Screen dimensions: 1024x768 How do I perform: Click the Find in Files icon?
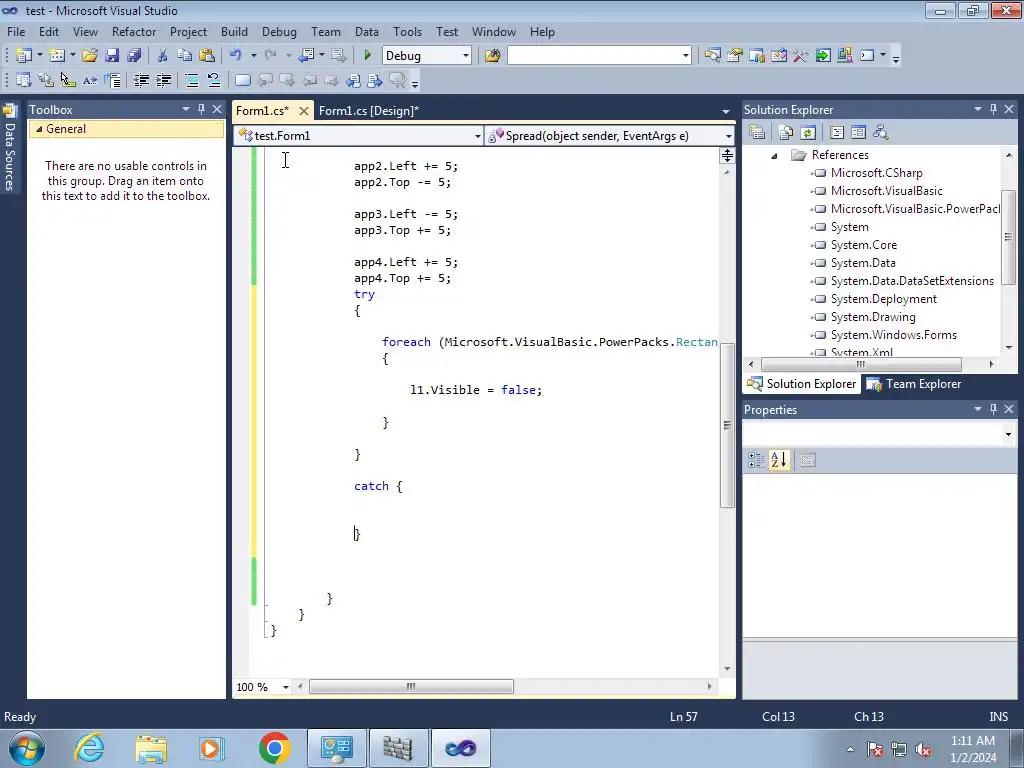[492, 56]
